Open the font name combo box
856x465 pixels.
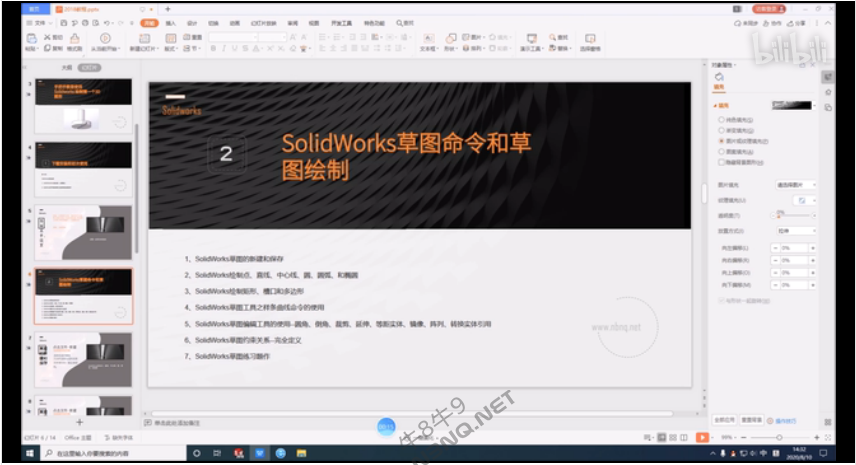(x=234, y=37)
